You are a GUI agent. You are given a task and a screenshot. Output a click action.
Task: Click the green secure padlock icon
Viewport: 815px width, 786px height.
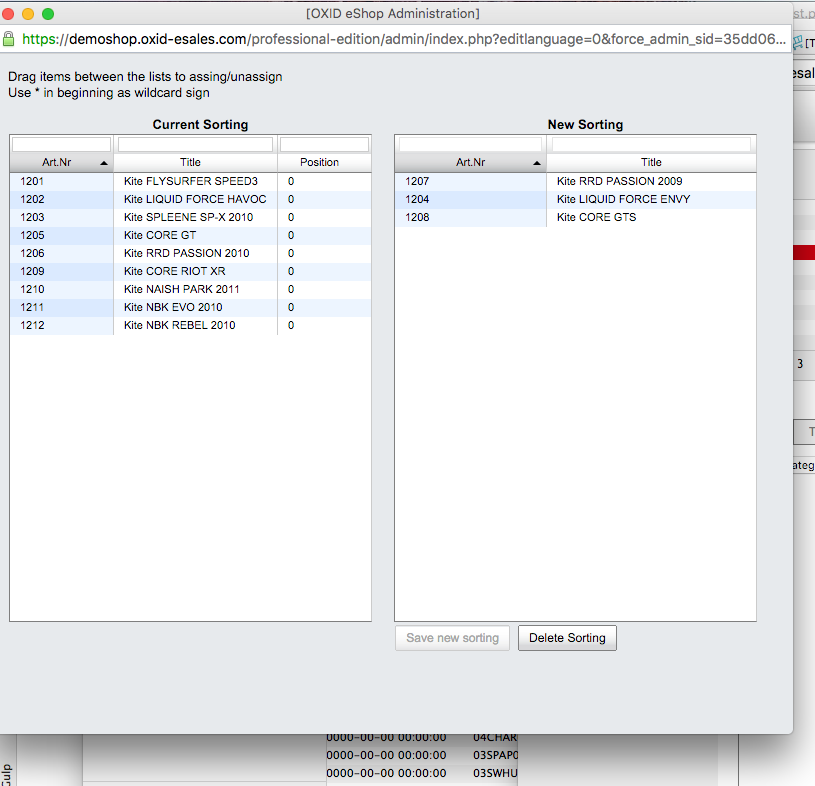pyautogui.click(x=9, y=39)
